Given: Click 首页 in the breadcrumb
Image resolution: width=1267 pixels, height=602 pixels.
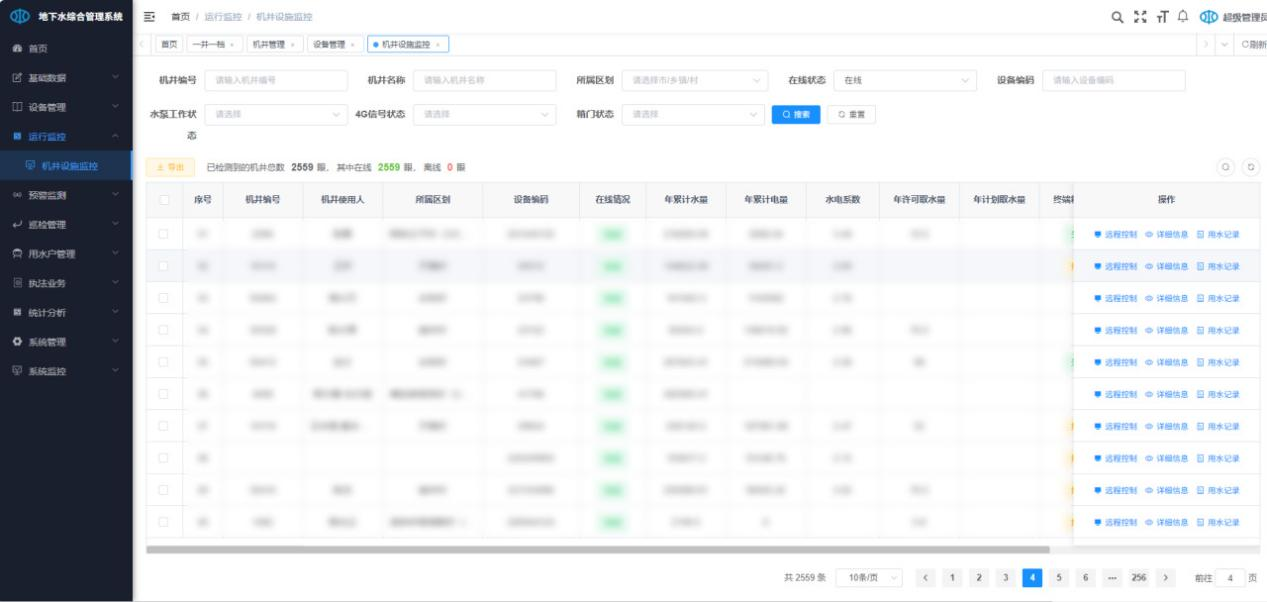Looking at the screenshot, I should click(x=180, y=17).
